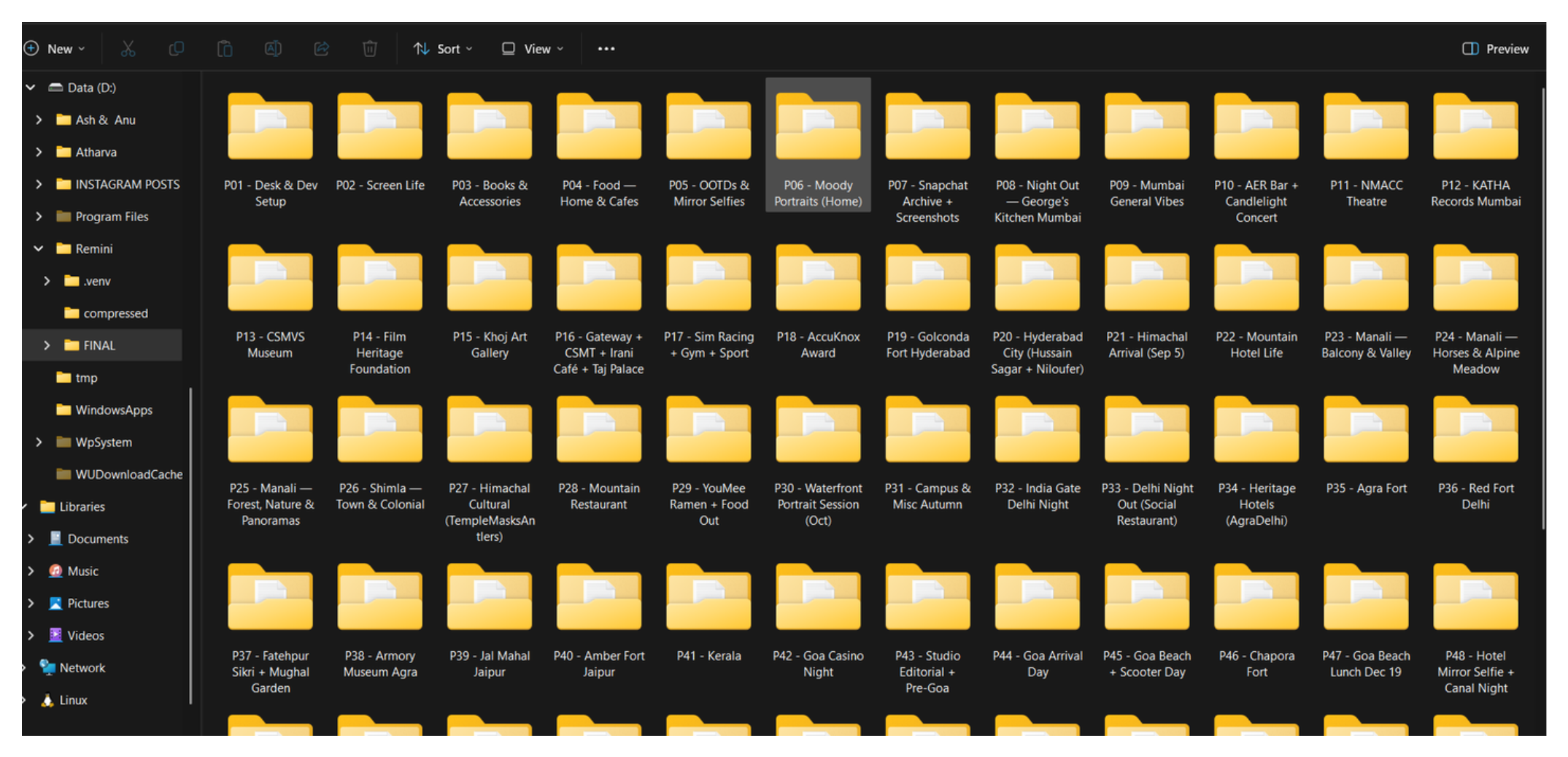Select the P17 - Sim Racing + Gym folder
The width and height of the screenshot is (1568, 757).
pyautogui.click(x=709, y=302)
